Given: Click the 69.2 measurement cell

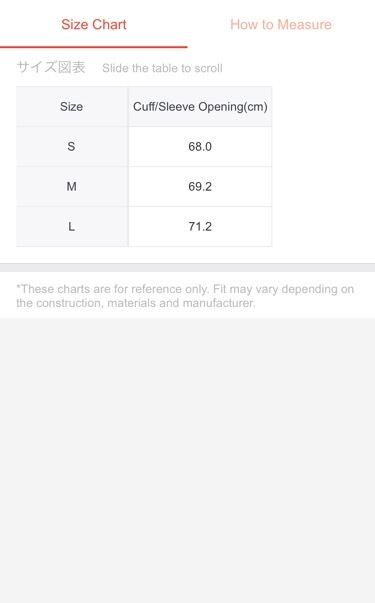Looking at the screenshot, I should pyautogui.click(x=200, y=187).
